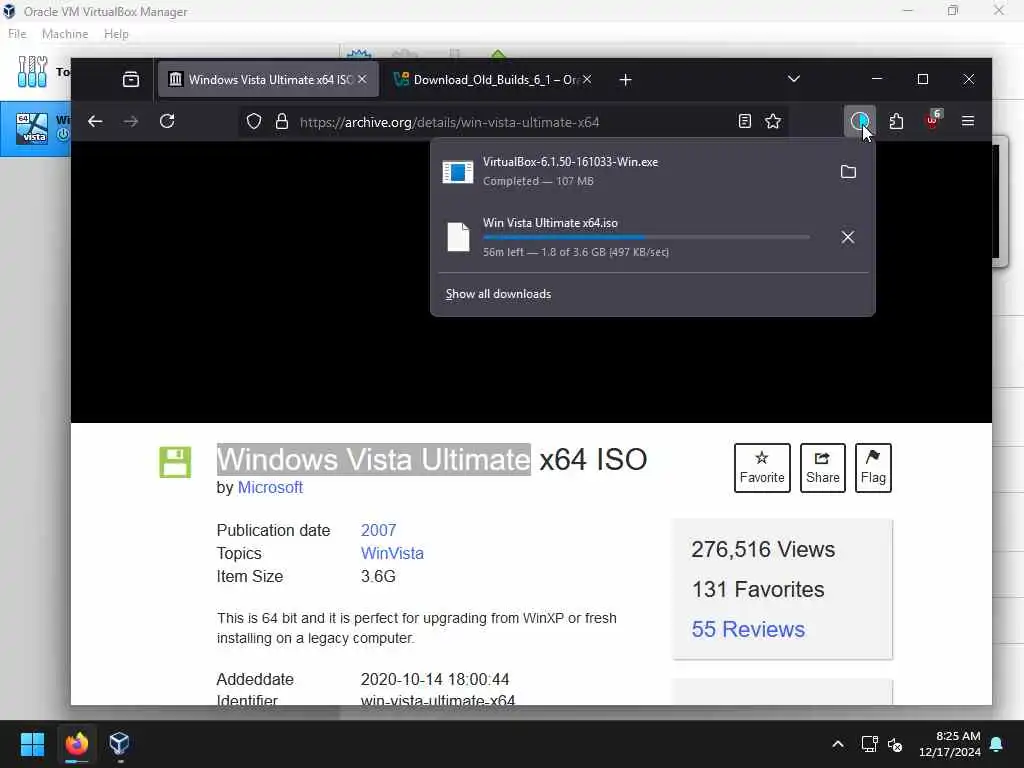1024x768 pixels.
Task: Click Win Vista Ultimate x64.iso filename
Action: pyautogui.click(x=550, y=223)
